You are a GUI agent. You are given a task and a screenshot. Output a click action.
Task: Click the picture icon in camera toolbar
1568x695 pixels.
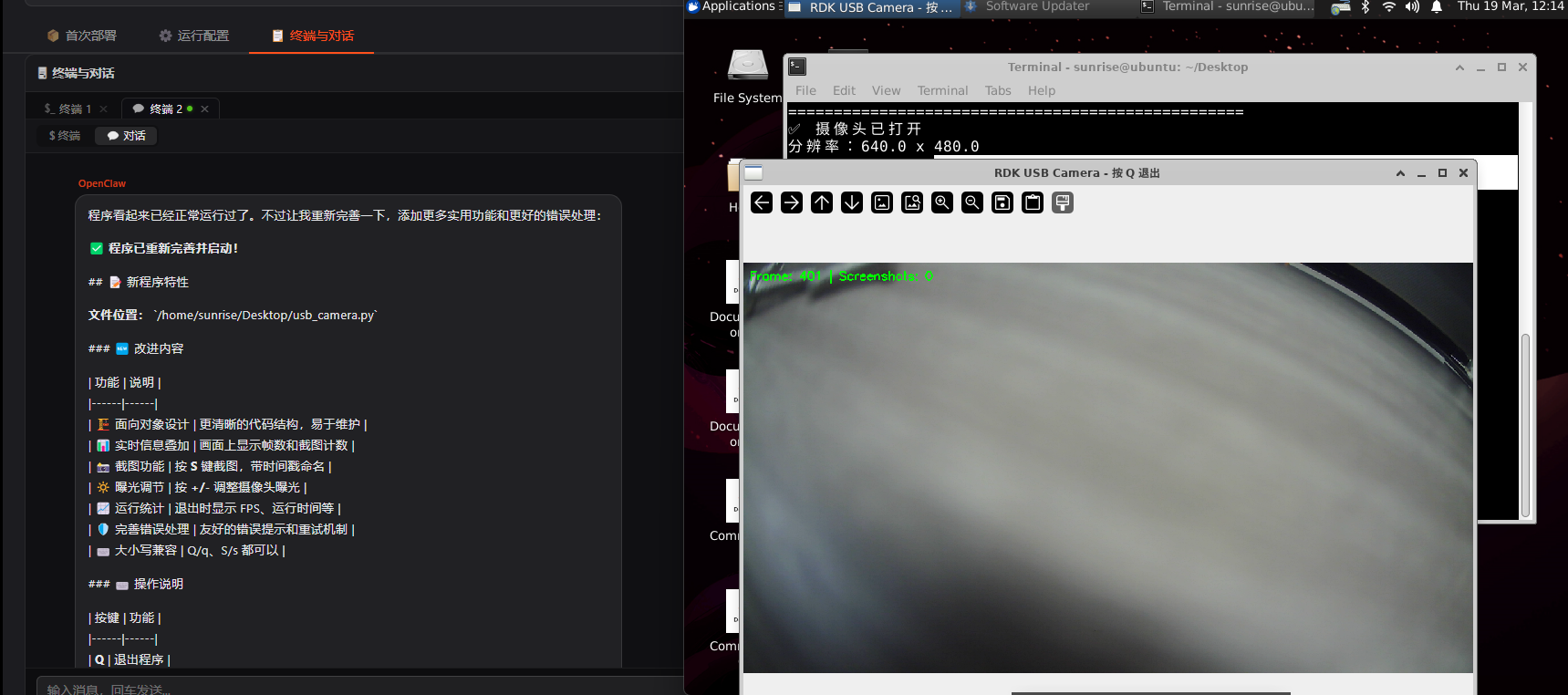pos(882,202)
